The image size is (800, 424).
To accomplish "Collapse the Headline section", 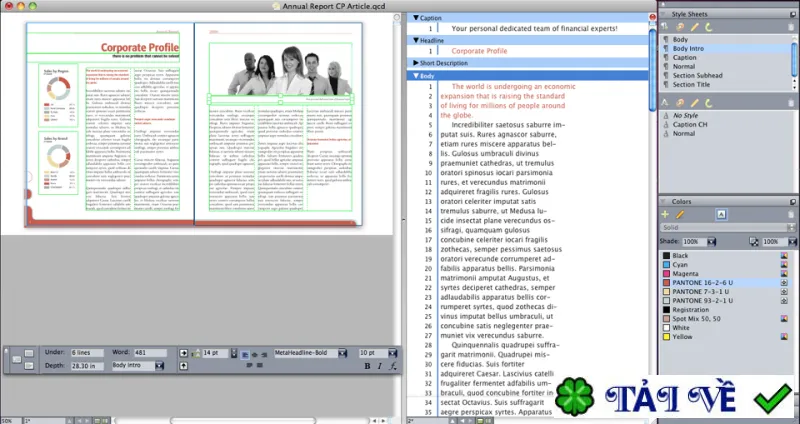I will coord(416,40).
